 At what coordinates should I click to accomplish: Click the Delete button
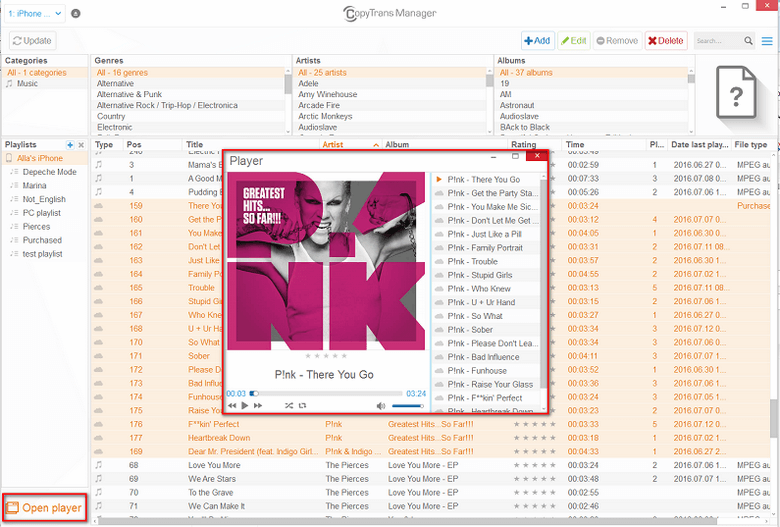click(x=666, y=41)
